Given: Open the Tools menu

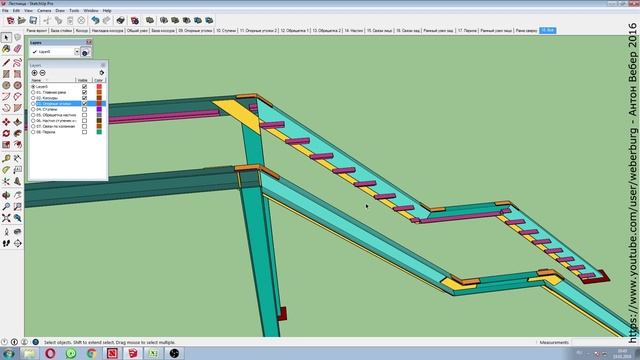Looking at the screenshot, I should [74, 11].
